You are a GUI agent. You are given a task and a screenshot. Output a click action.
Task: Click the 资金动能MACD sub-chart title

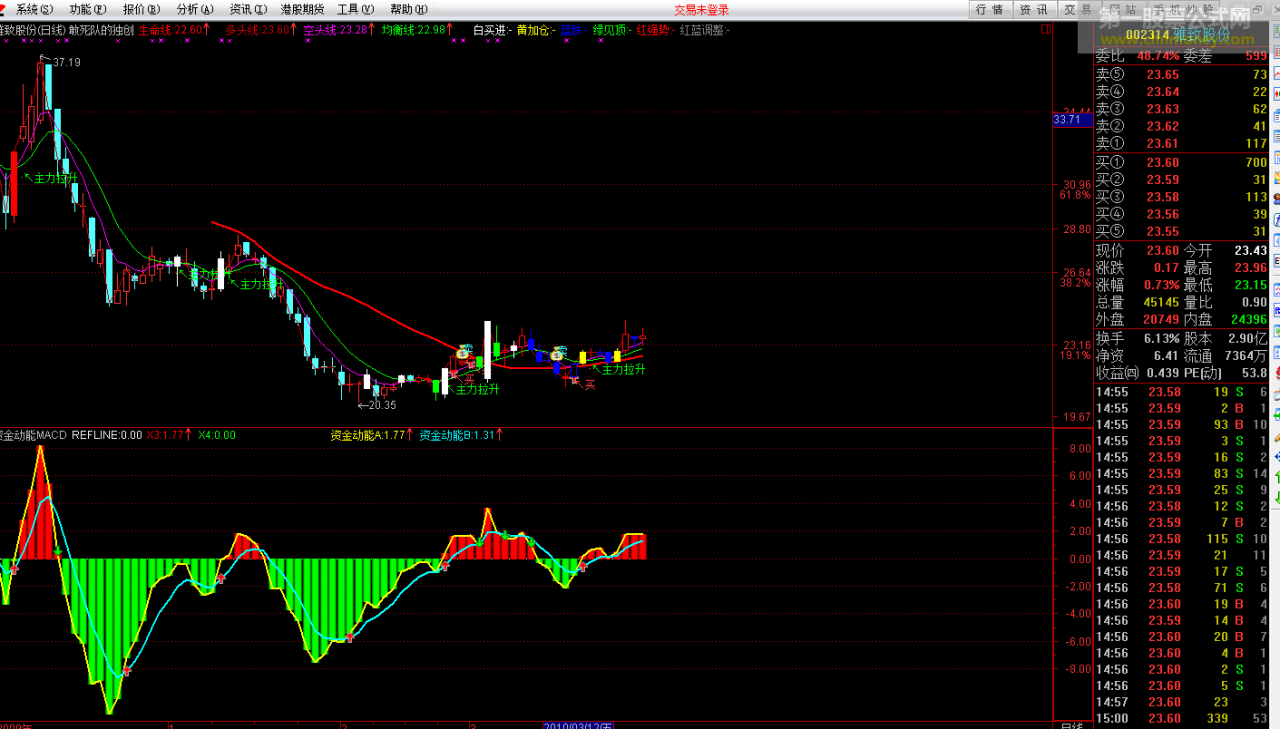[33, 435]
